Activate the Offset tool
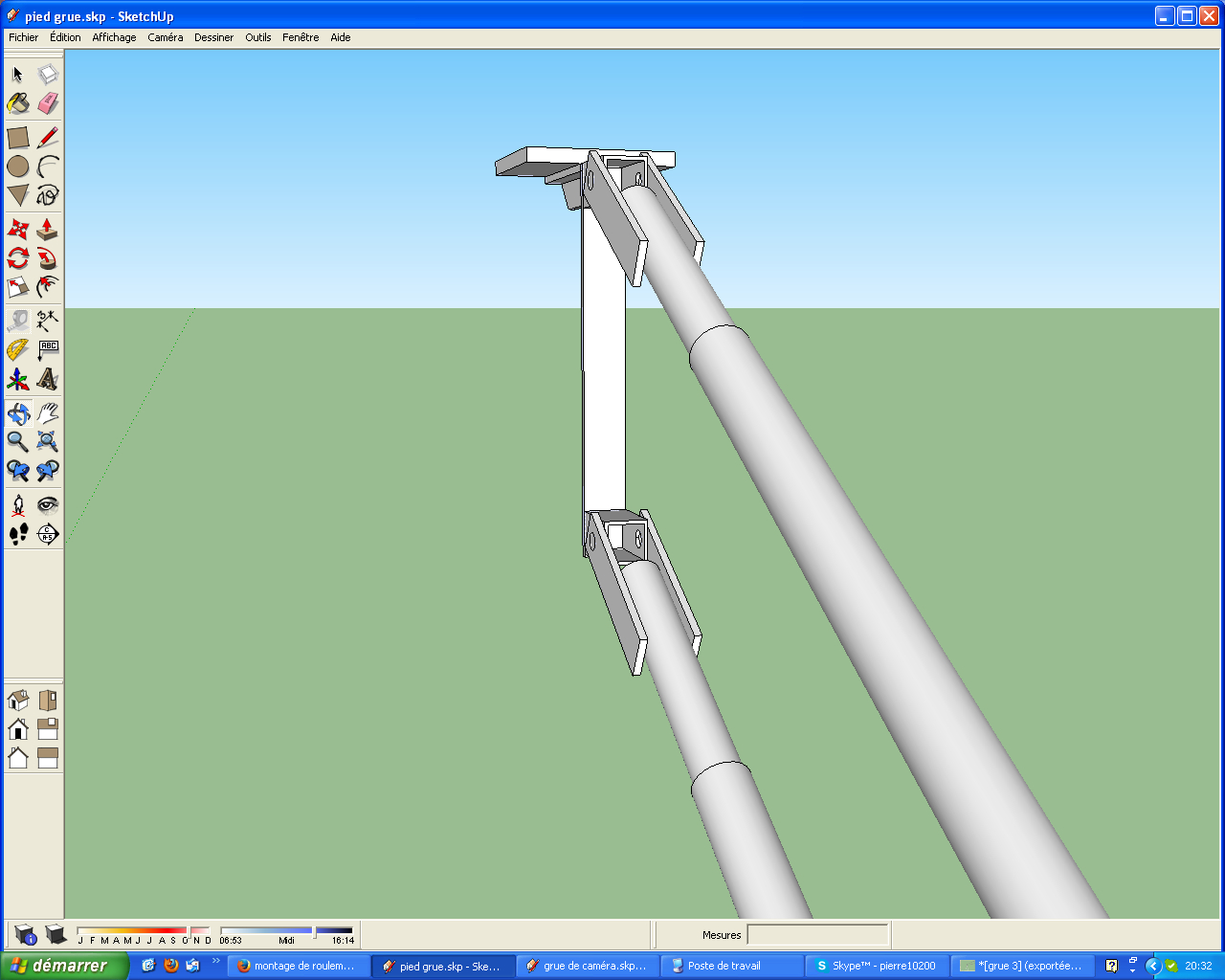Screen dimensions: 1225x980 tap(48, 287)
